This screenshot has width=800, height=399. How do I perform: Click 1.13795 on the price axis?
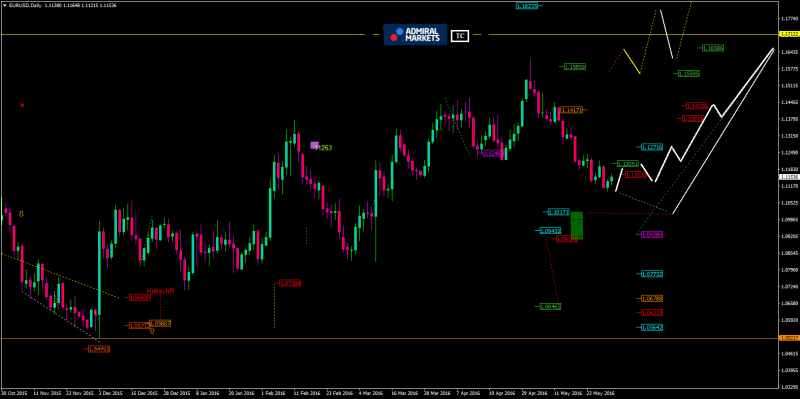(789, 119)
